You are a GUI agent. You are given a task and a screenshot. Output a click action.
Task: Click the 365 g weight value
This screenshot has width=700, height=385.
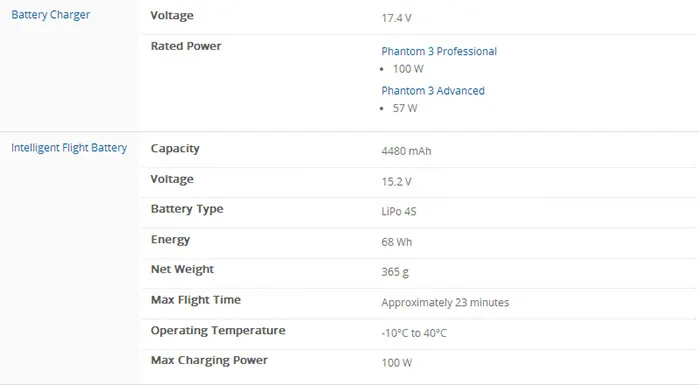pos(395,272)
